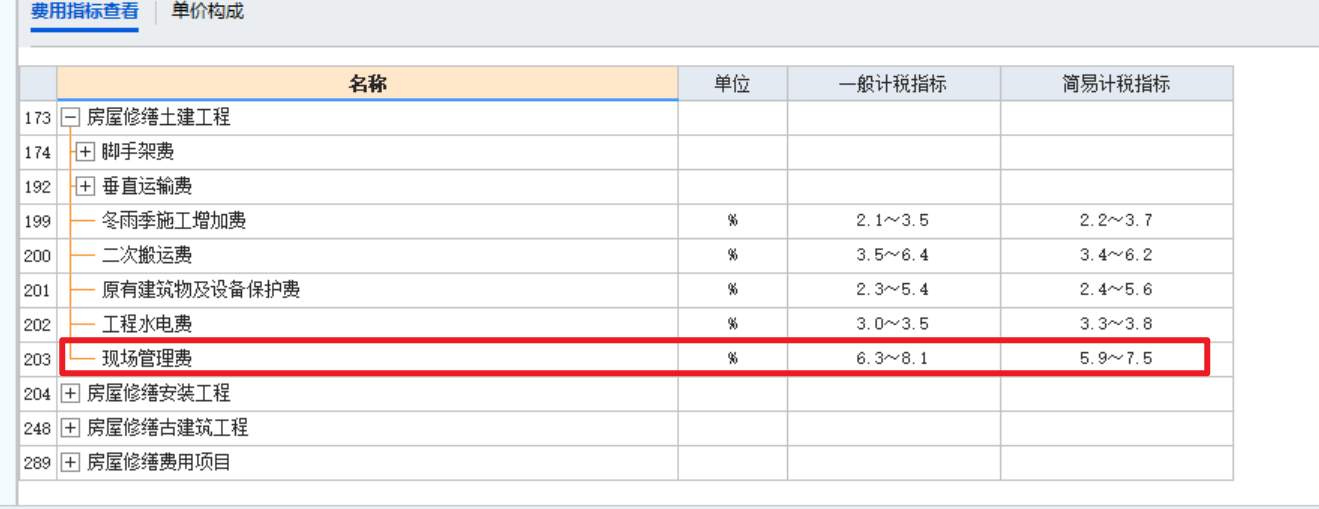Click row number 248
This screenshot has height=509, width=1319.
tap(38, 428)
